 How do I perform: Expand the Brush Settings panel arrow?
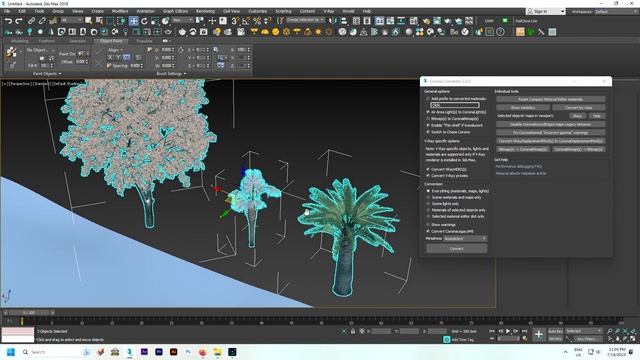(185, 74)
